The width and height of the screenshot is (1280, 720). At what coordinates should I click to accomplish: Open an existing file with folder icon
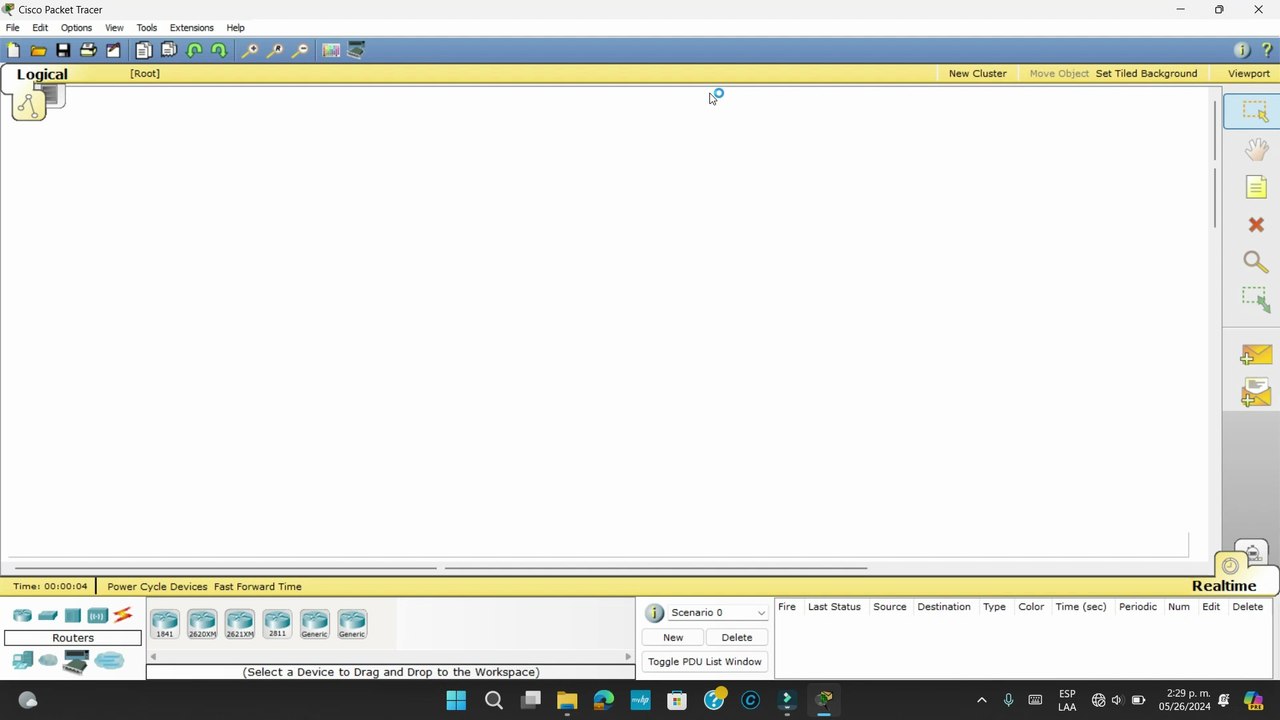tap(38, 50)
